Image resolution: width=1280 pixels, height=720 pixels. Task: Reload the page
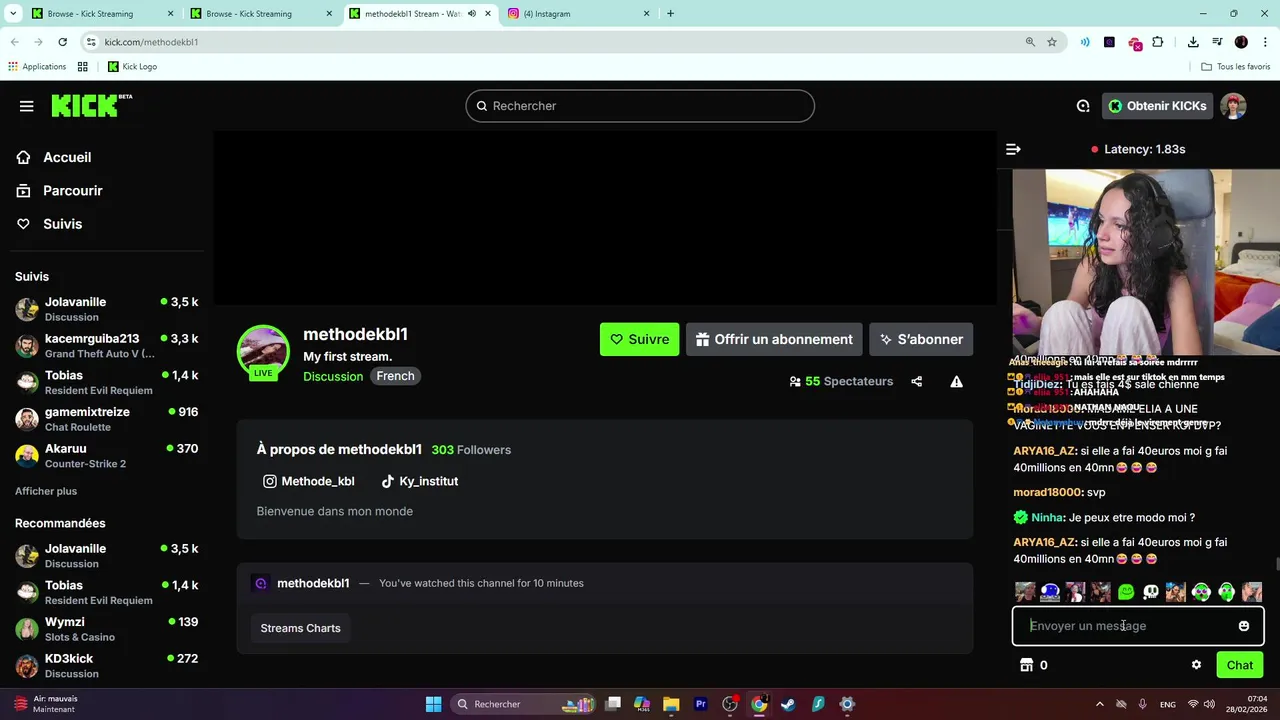point(62,42)
